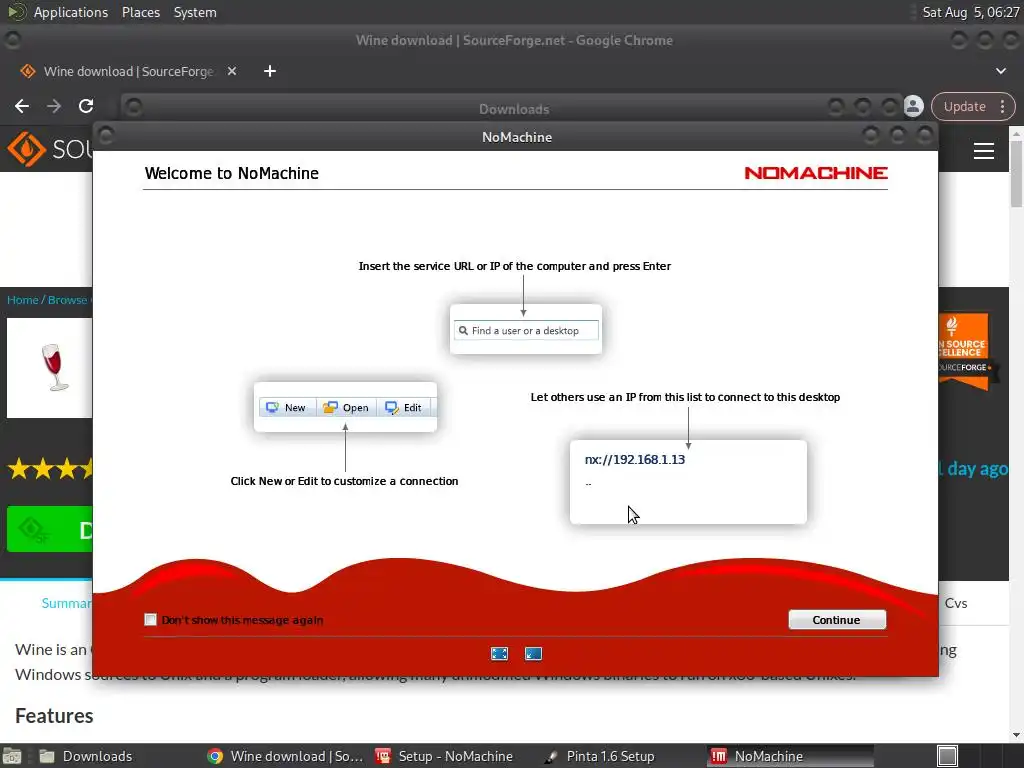
Task: Click the green Download button on SourceForge
Action: 50,529
